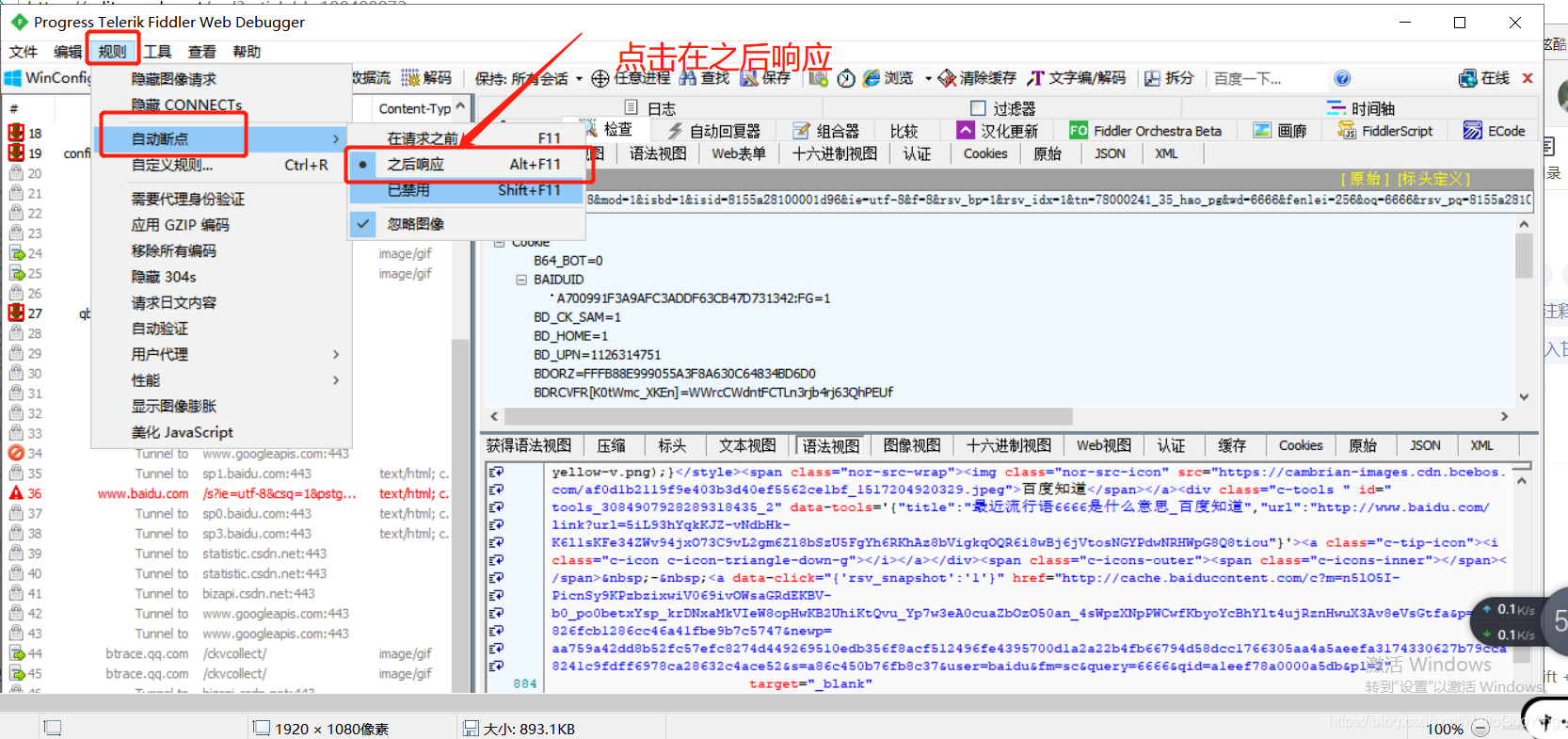Click the 查找 (Find) binoculars icon
Viewport: 1568px width, 739px height.
tap(688, 77)
